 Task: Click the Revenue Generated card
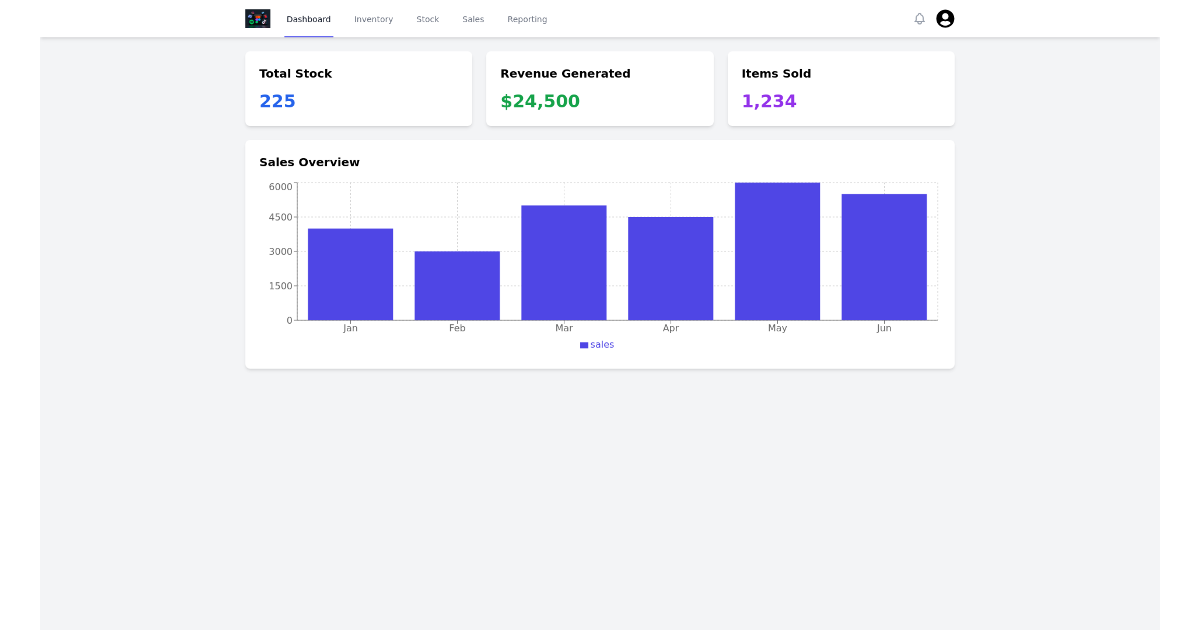600,88
